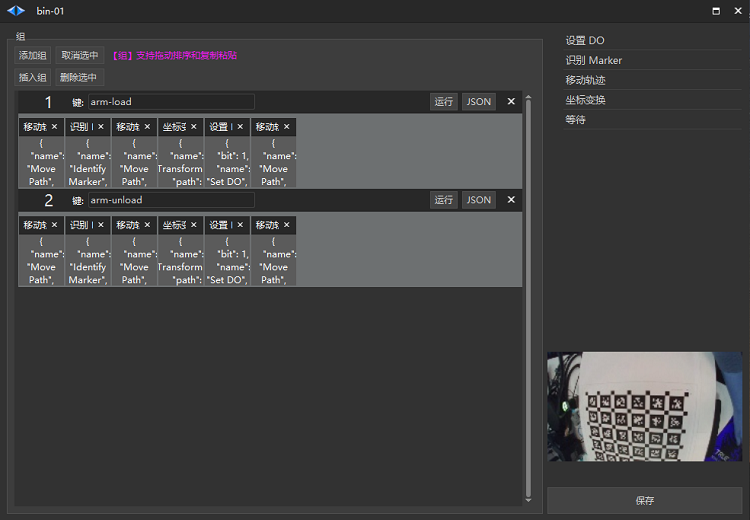Delete group 1 arm-load with its X

511,102
